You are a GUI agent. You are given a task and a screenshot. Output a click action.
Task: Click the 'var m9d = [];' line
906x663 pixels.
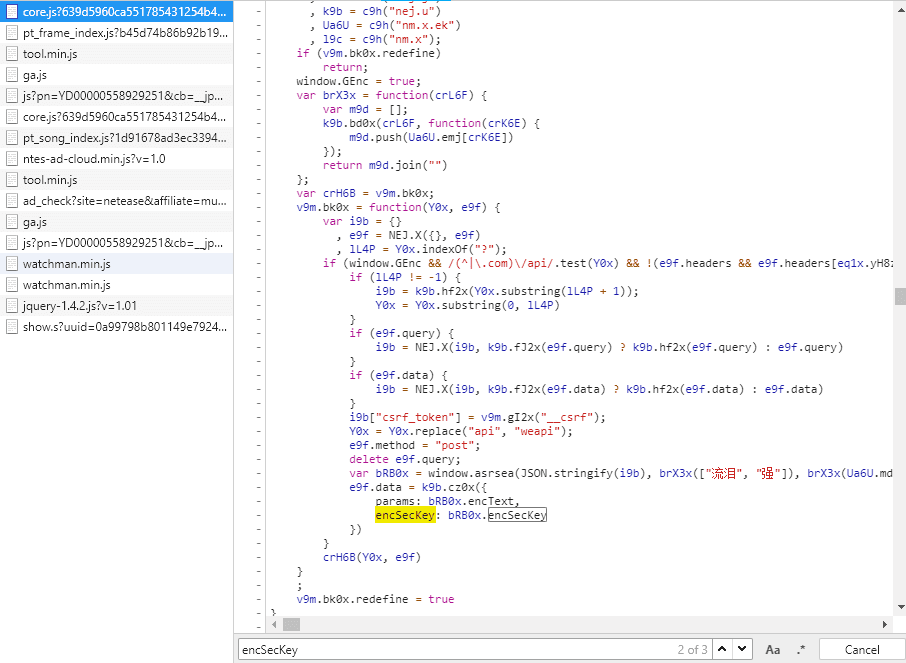tap(365, 109)
